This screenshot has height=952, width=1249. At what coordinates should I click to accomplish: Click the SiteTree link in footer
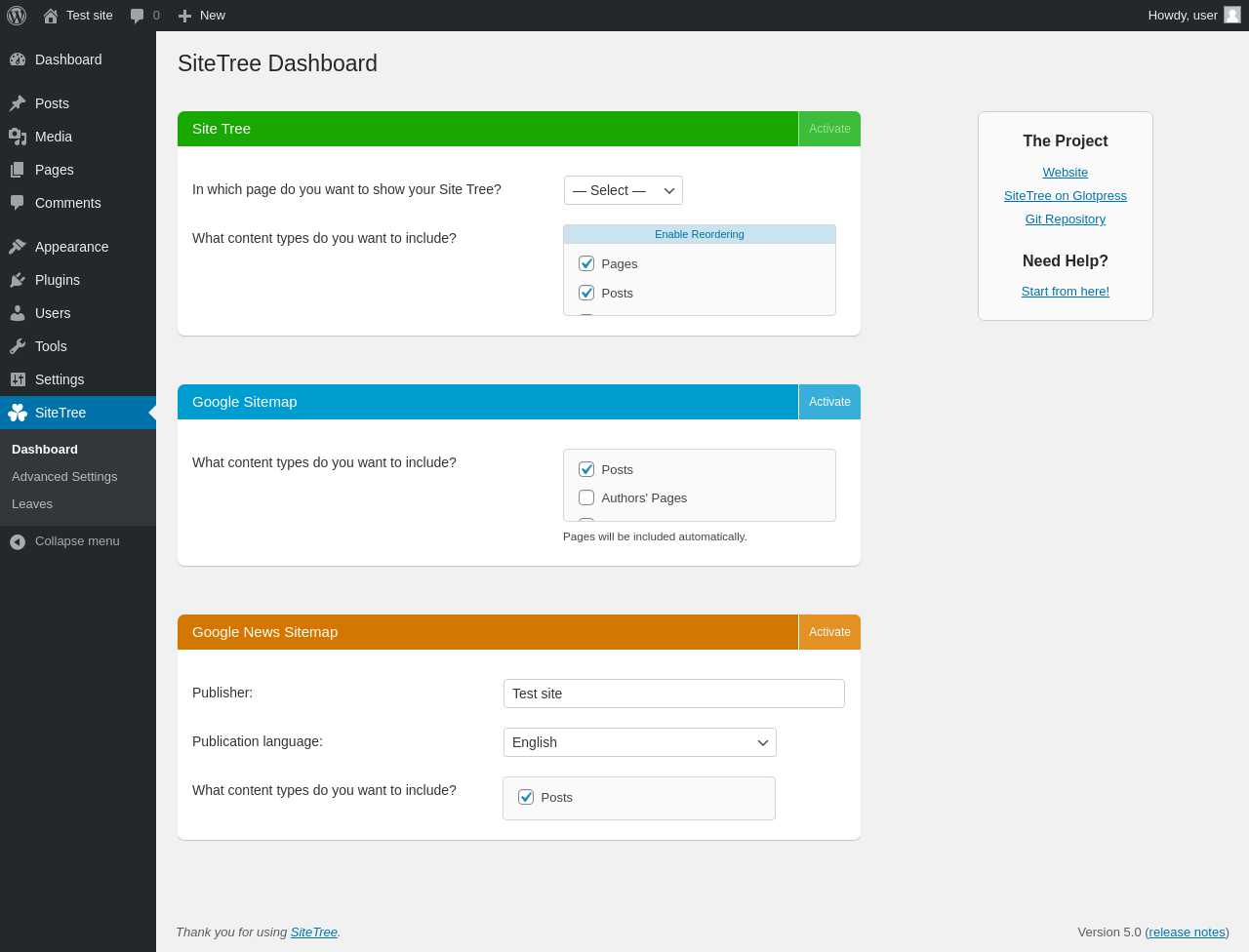coord(314,932)
